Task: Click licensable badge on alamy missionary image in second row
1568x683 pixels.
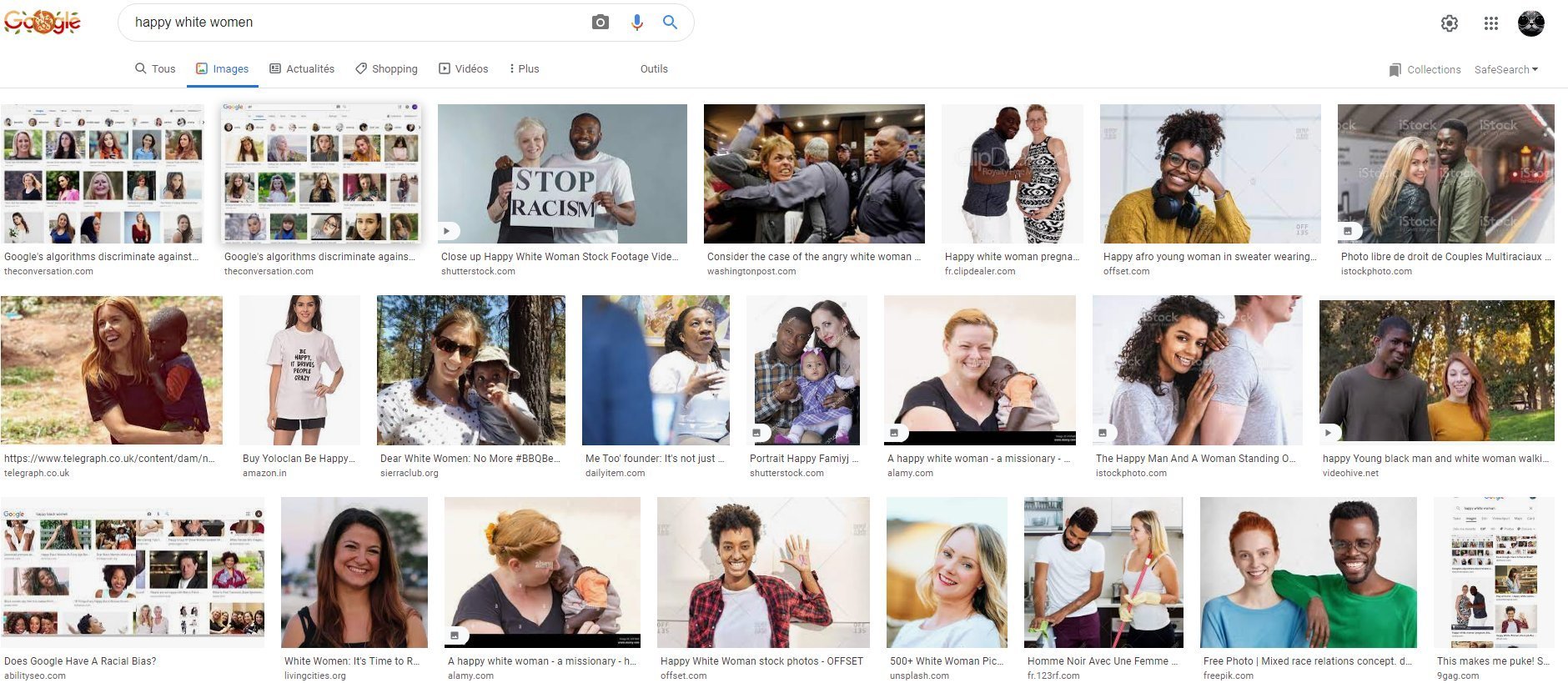Action: coord(894,433)
